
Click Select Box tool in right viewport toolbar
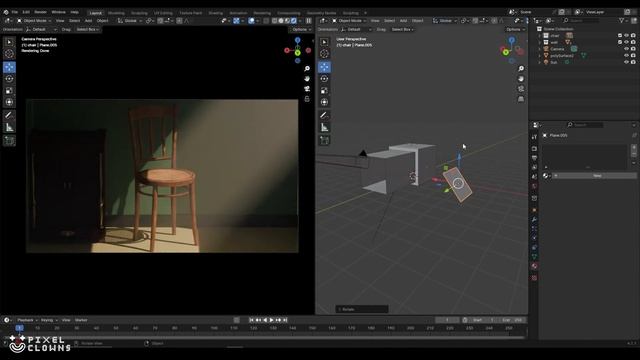(x=324, y=42)
